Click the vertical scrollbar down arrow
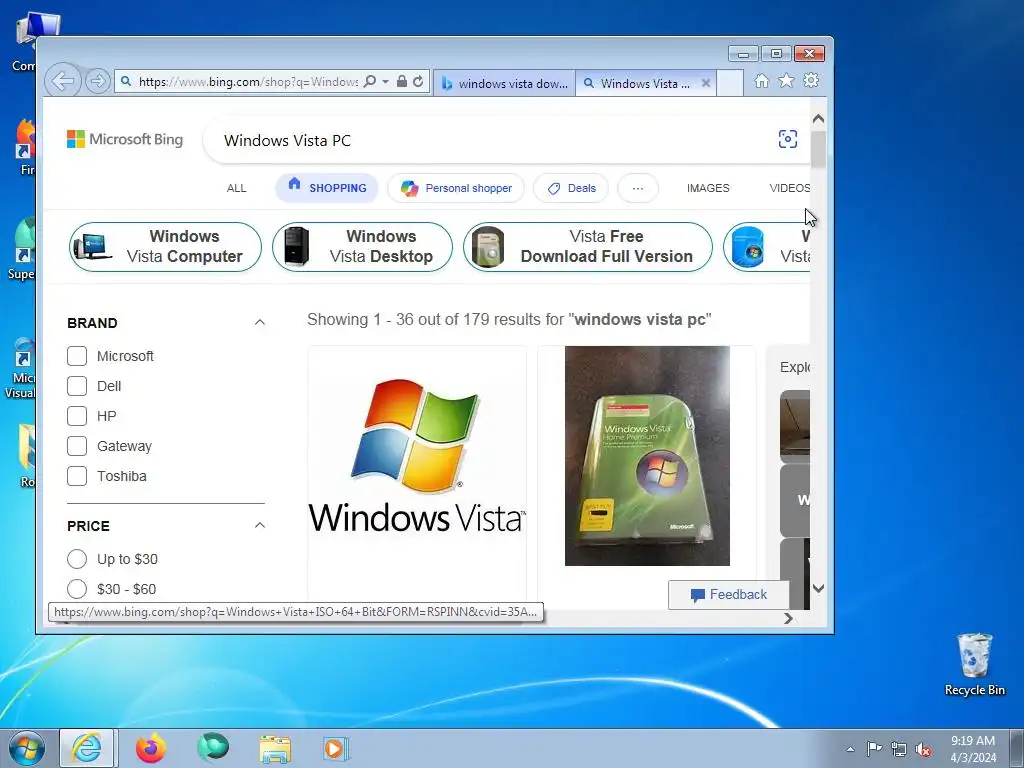This screenshot has width=1024, height=768. [818, 588]
